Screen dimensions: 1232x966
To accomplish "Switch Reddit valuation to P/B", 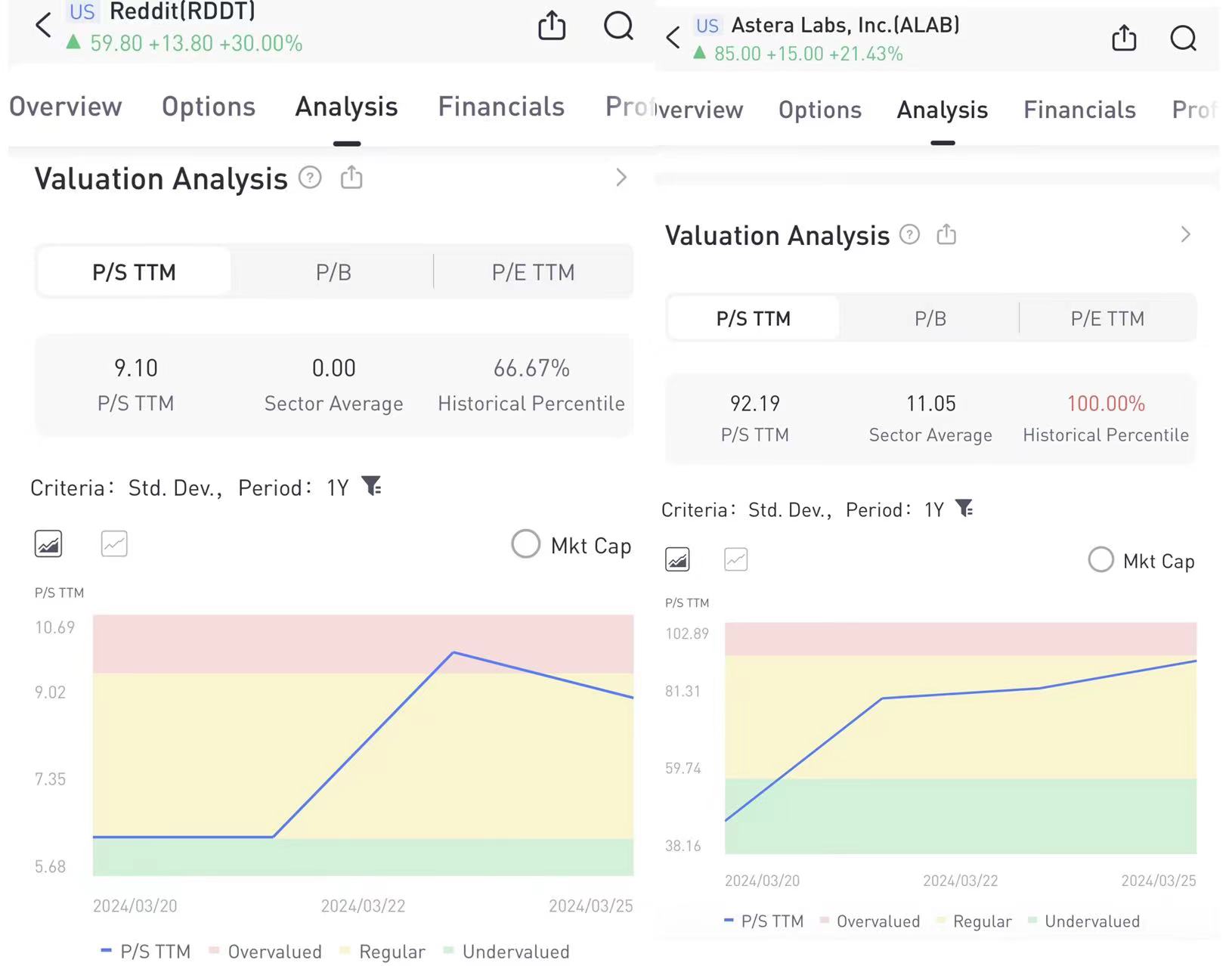I will coord(333,271).
